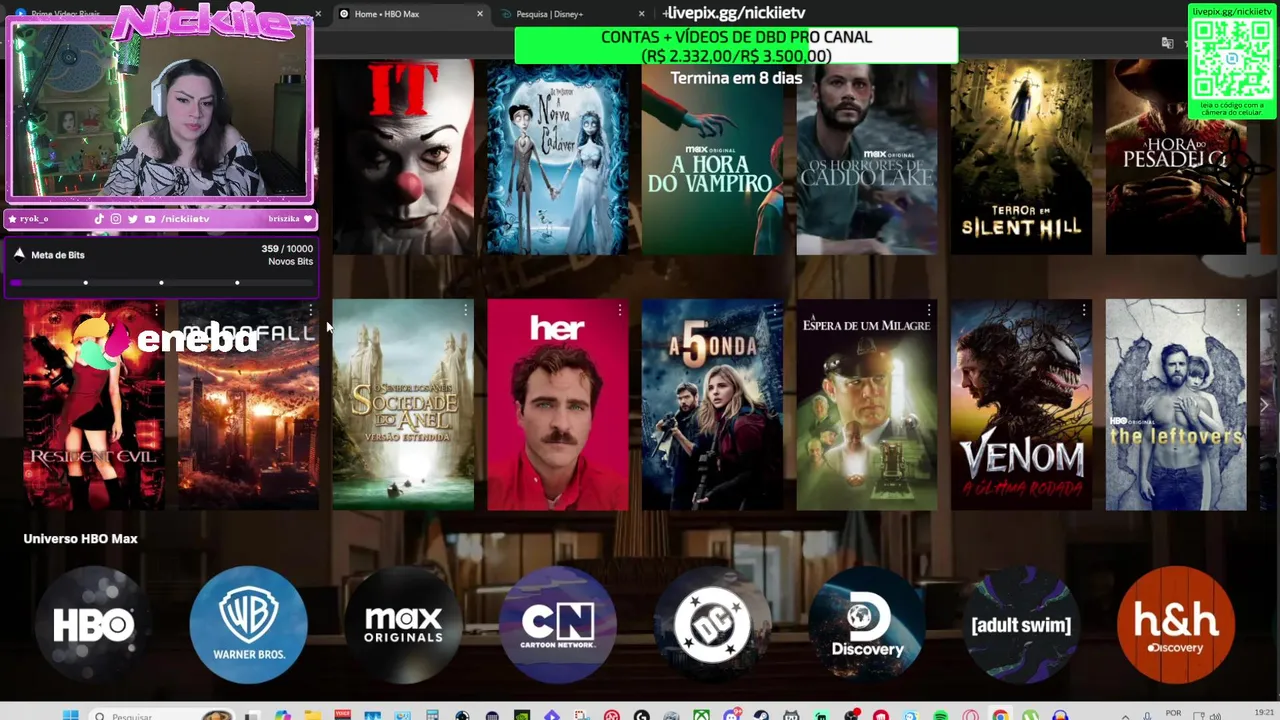1280x720 pixels.
Task: Open Google Chrome from the taskbar
Action: click(1000, 715)
